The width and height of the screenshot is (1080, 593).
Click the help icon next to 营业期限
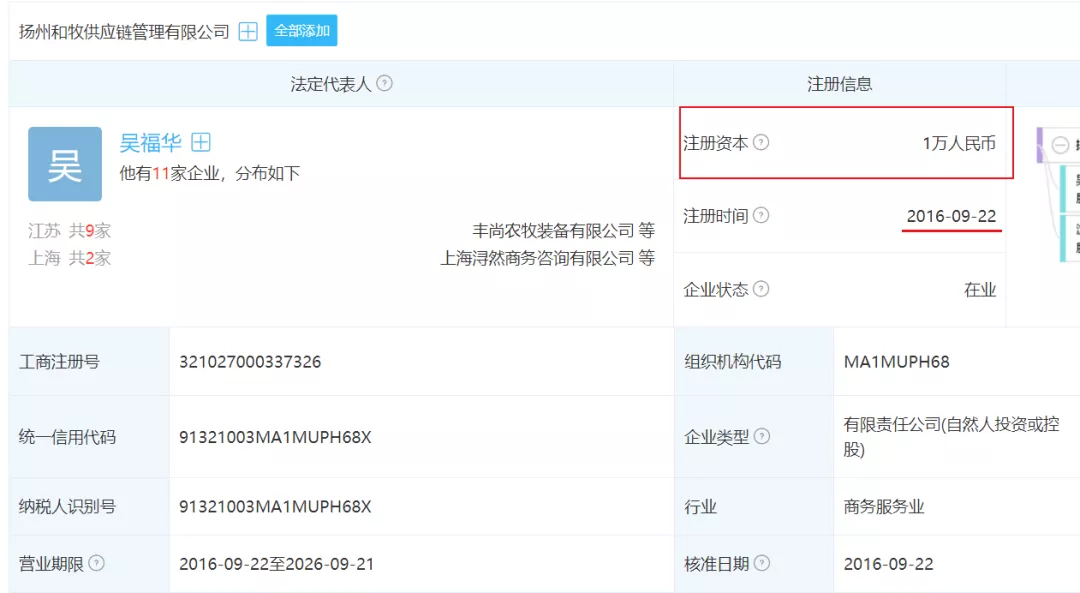(96, 563)
